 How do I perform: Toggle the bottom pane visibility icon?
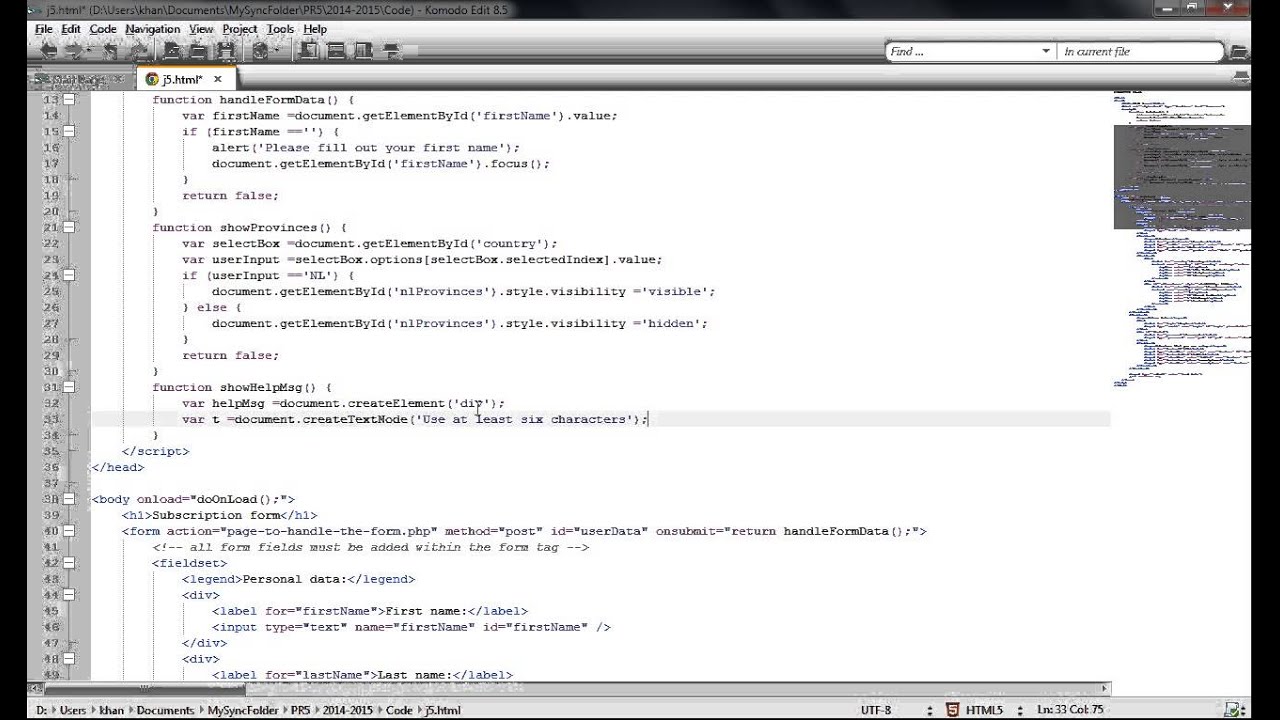click(x=336, y=51)
